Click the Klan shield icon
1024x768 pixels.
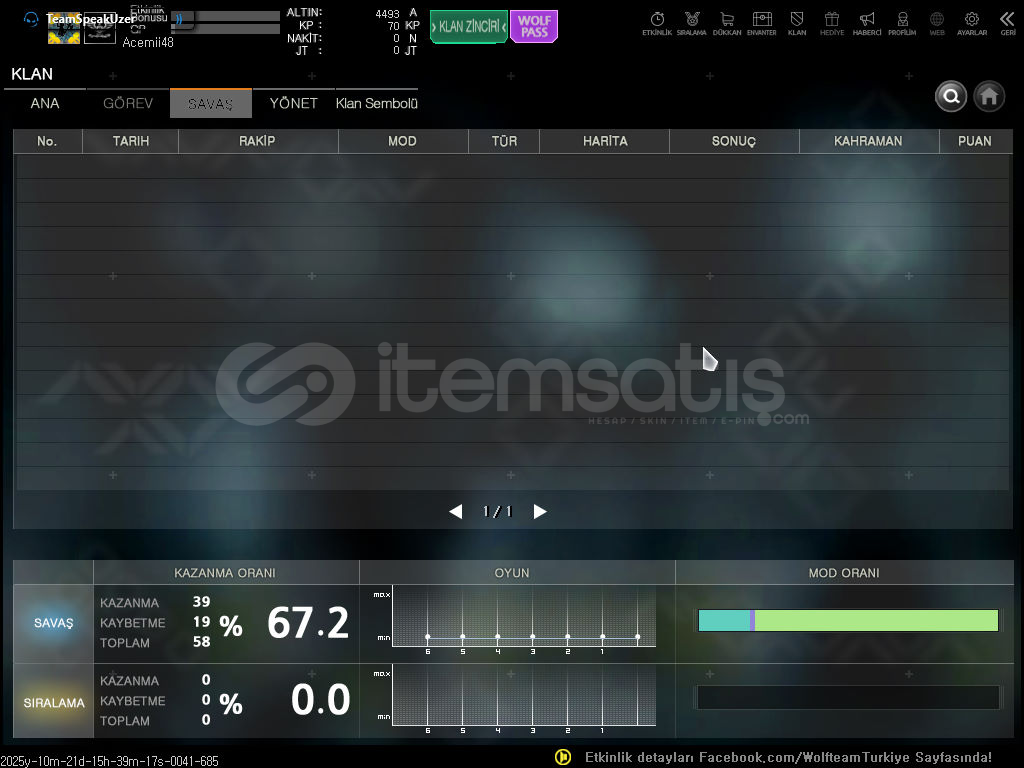[797, 20]
